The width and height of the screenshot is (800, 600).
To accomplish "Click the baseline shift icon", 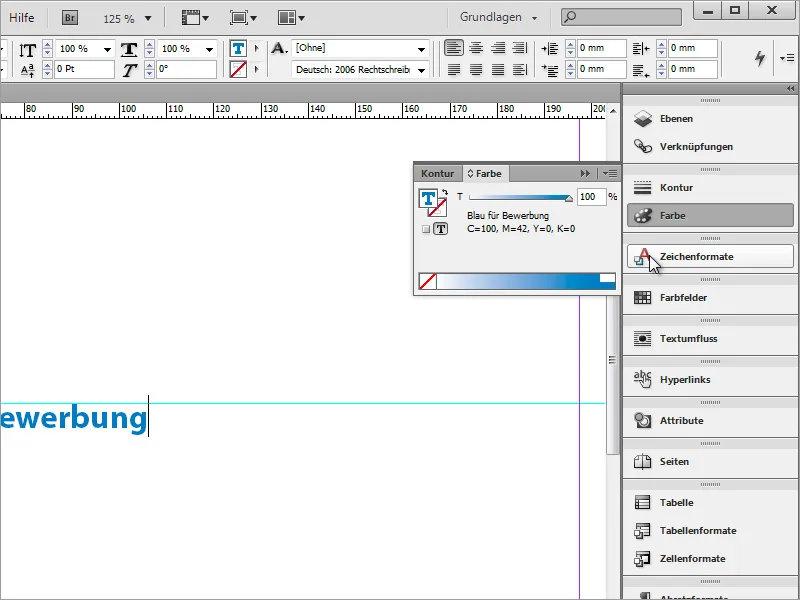I will tap(28, 70).
